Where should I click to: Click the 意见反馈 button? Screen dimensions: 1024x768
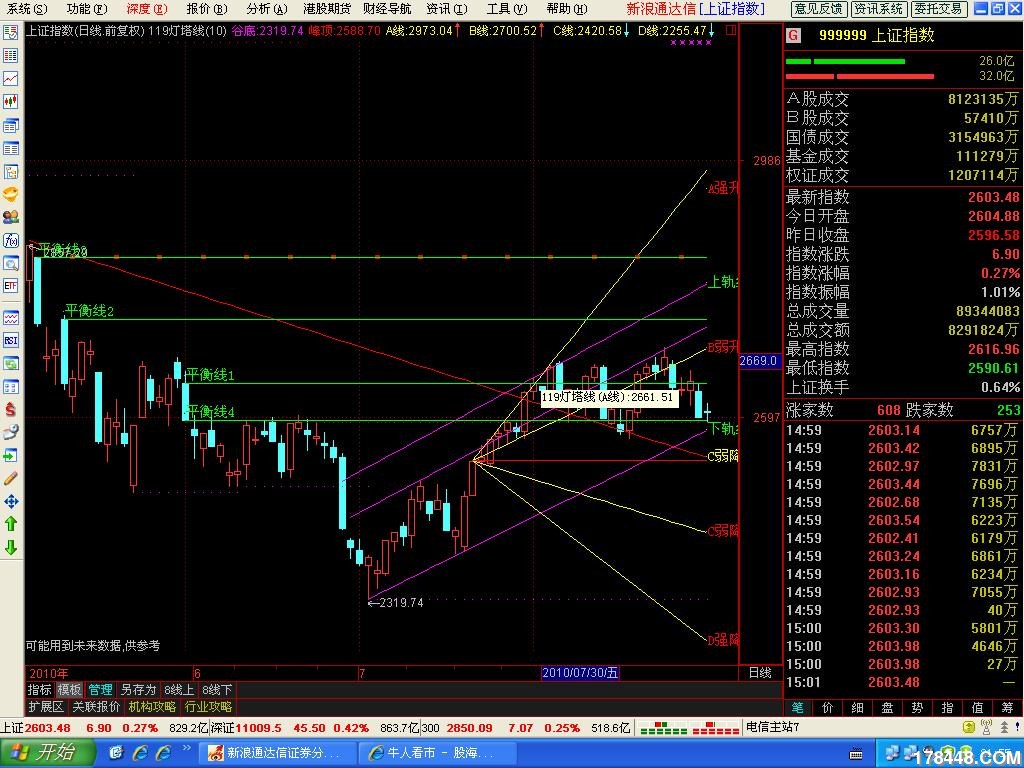coord(820,8)
